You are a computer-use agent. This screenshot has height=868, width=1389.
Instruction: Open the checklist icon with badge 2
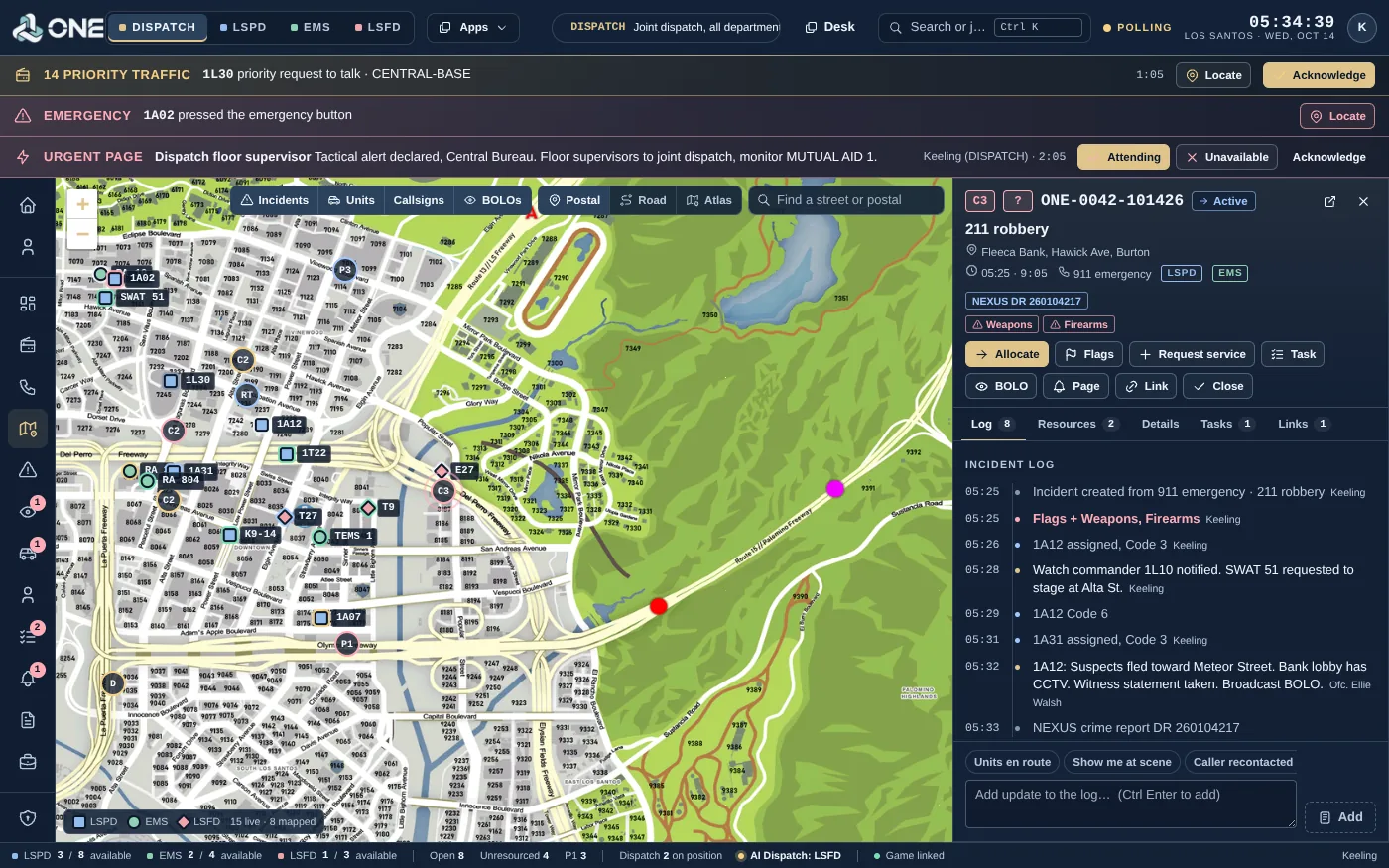pyautogui.click(x=28, y=637)
